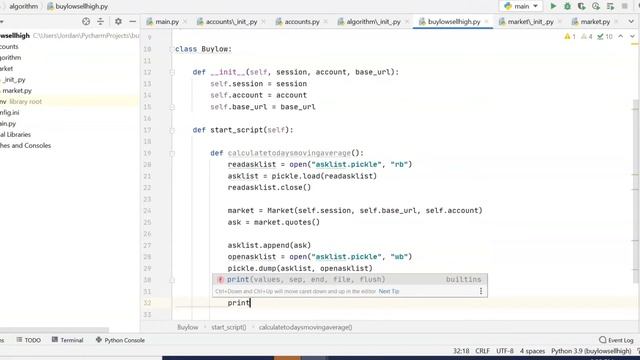Viewport: 640px width, 360px height.
Task: Select the print builtins completion suggestion
Action: click(350, 280)
